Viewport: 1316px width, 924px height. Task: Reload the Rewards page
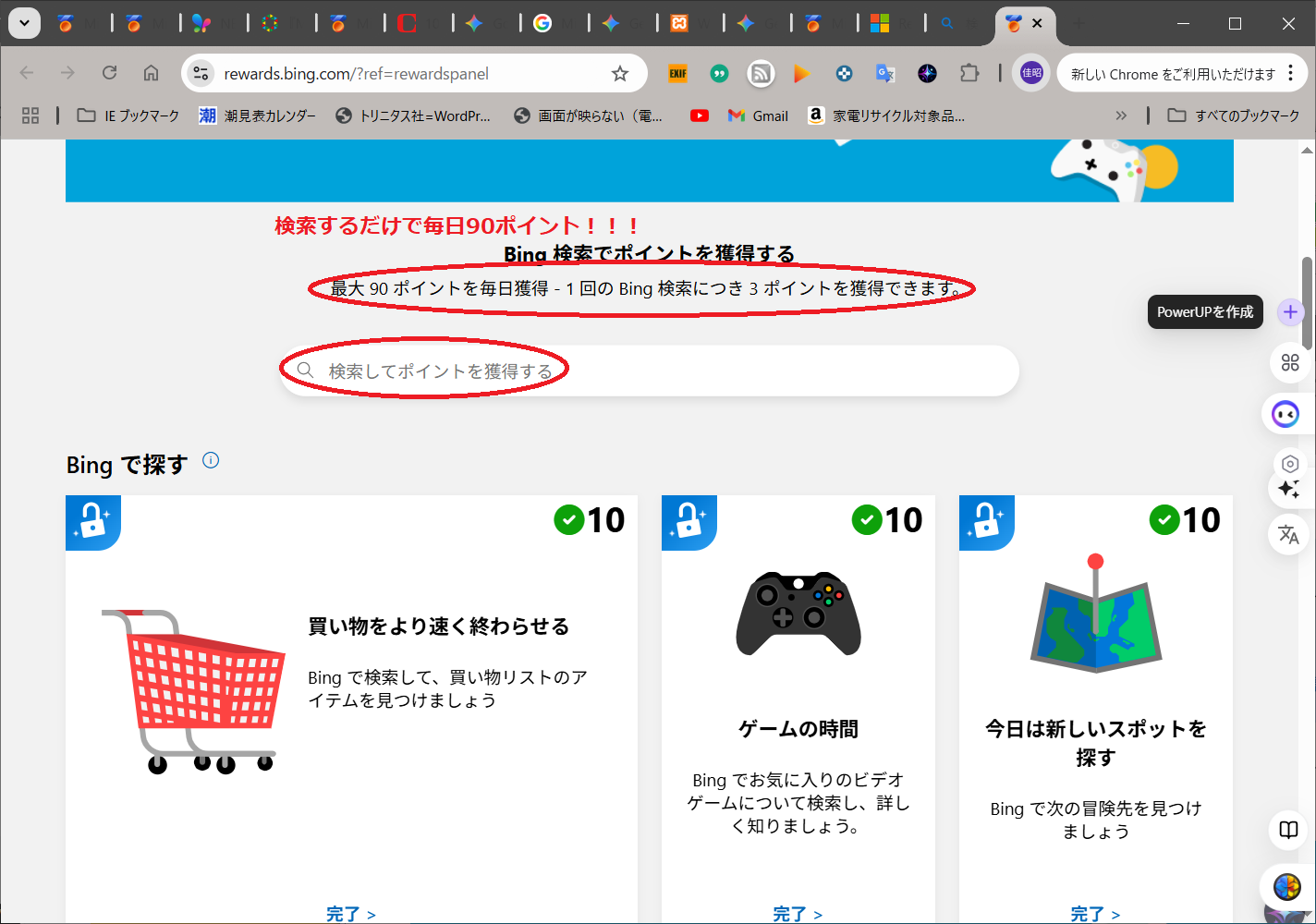pos(109,73)
